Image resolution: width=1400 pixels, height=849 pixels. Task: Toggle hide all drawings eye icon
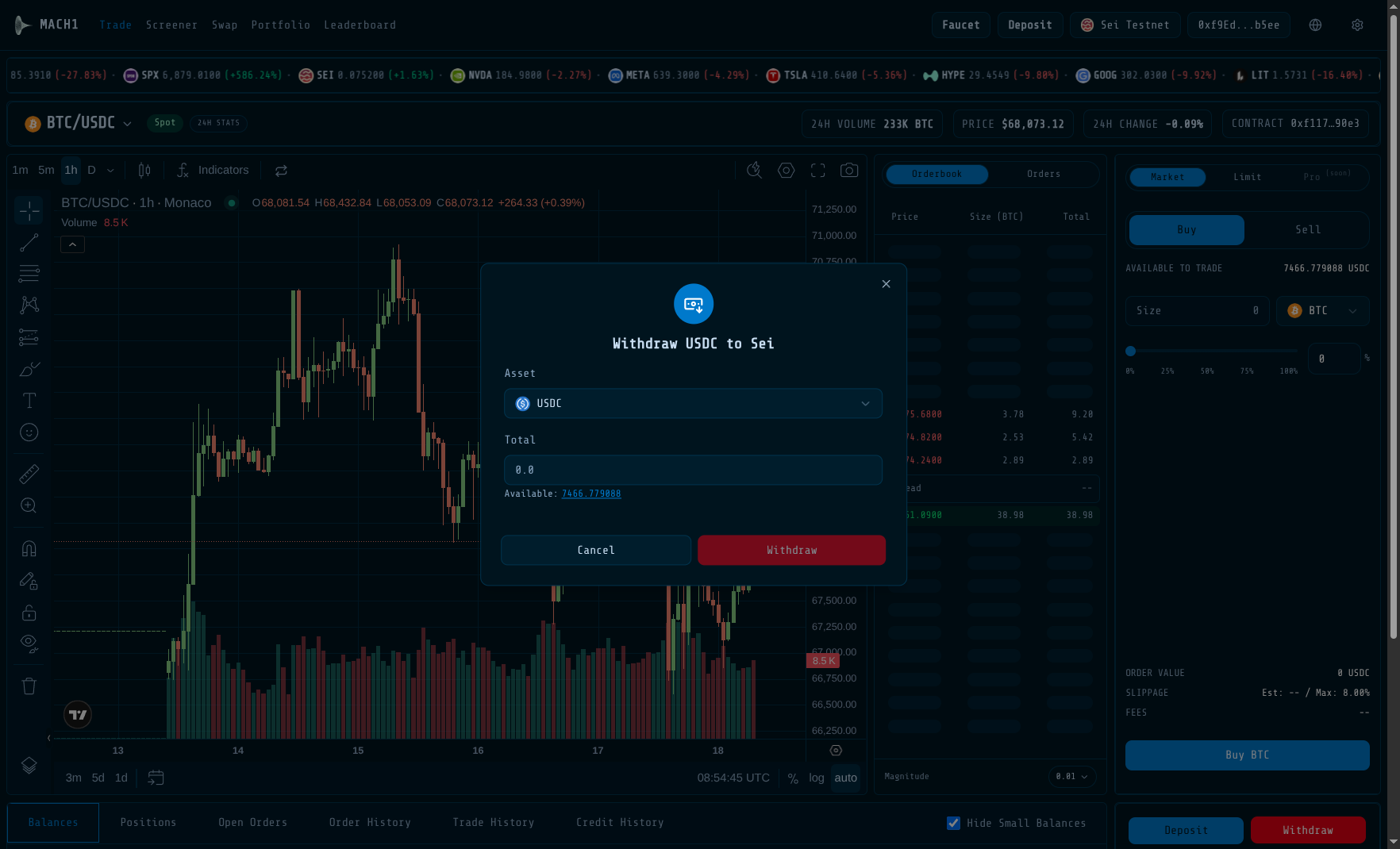29,643
